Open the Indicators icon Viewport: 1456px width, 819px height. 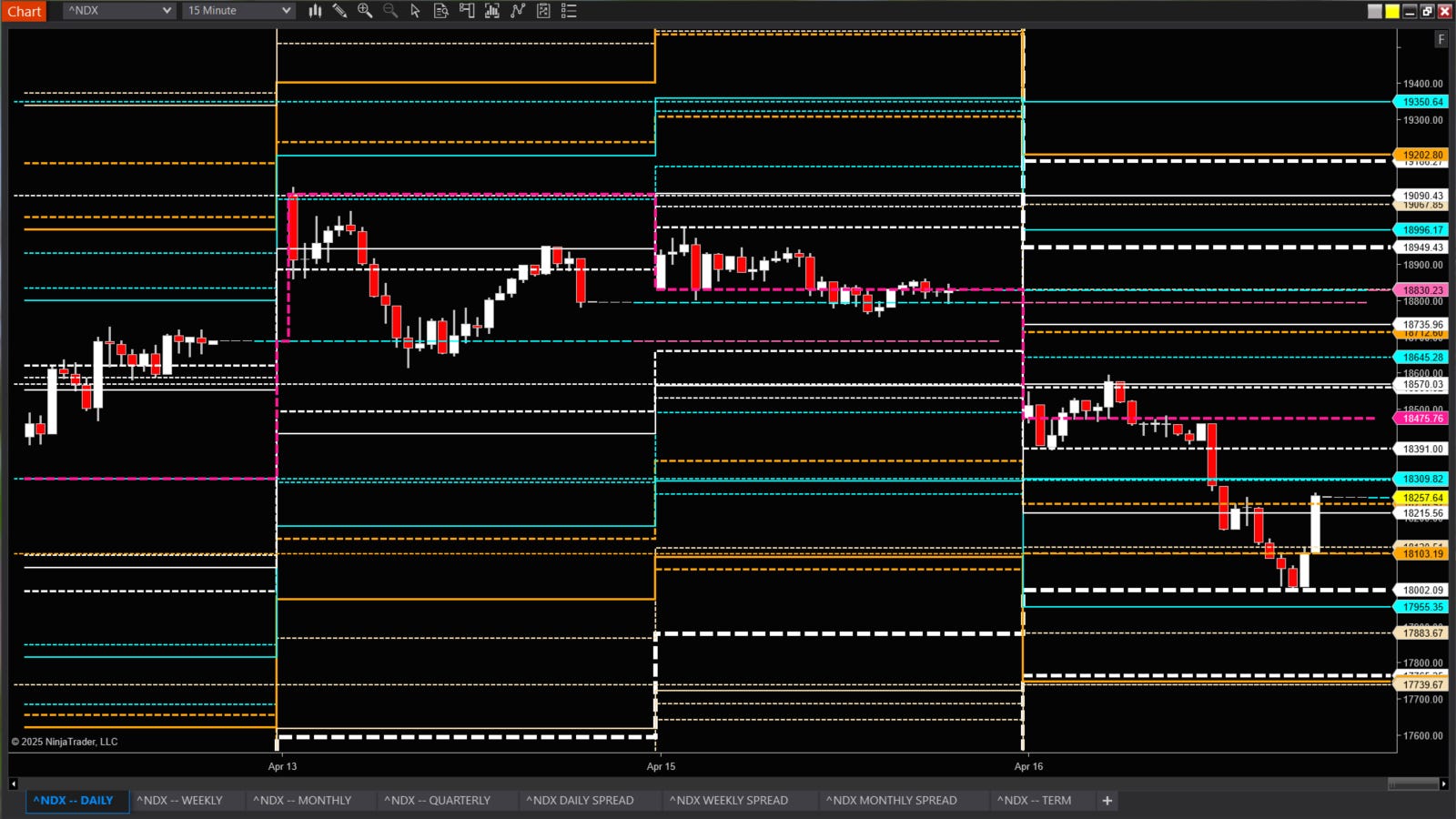(x=518, y=11)
